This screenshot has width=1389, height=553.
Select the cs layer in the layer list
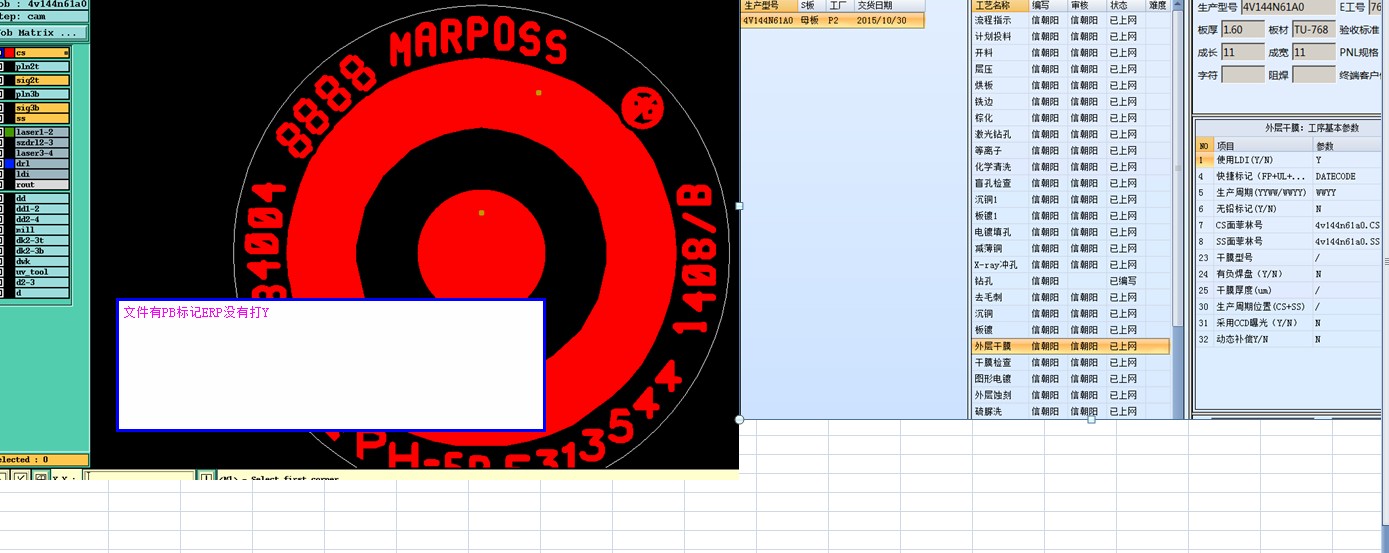coord(41,52)
